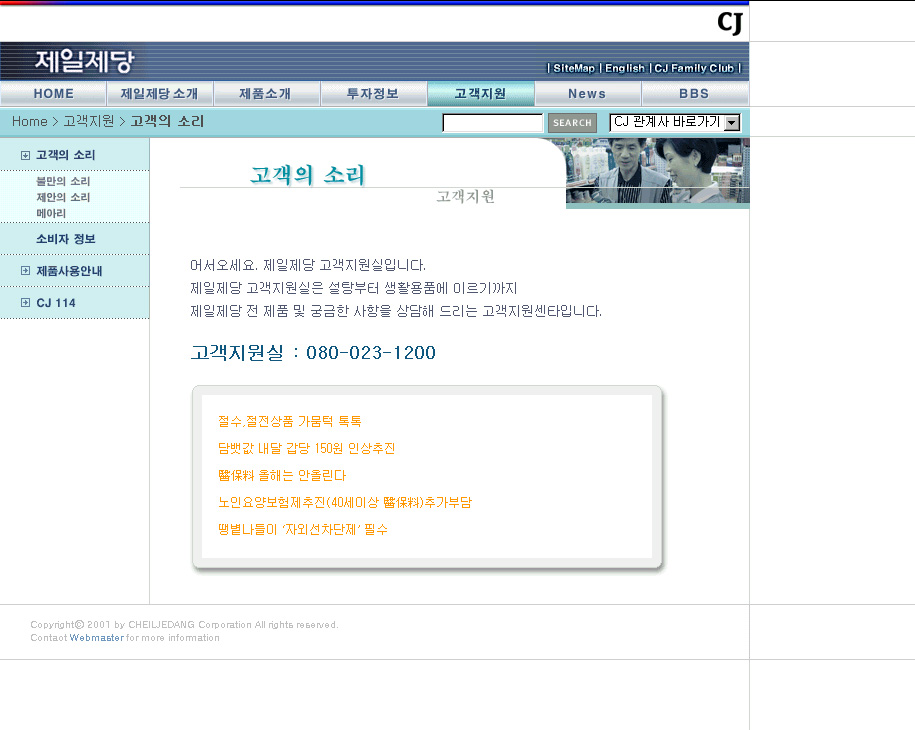
Task: Open the CJ Family Club link
Action: pyautogui.click(x=694, y=68)
